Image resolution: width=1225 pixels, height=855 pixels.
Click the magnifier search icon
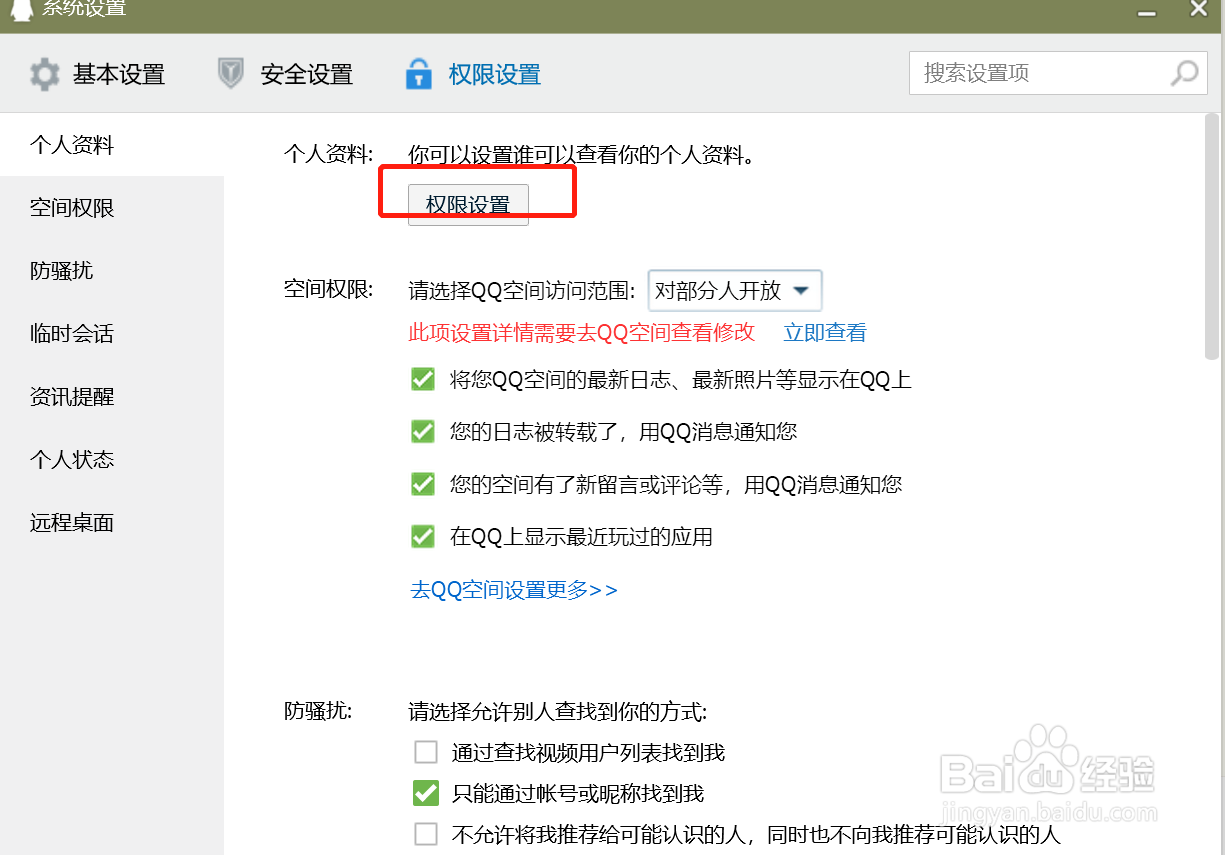[x=1184, y=73]
